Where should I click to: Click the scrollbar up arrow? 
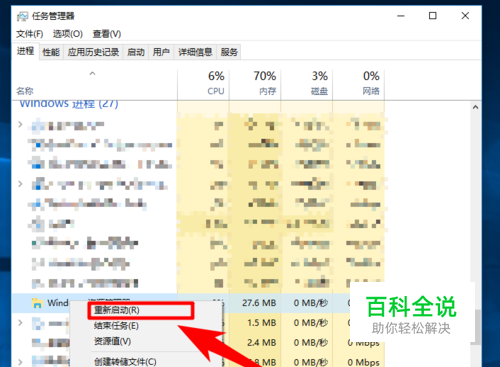click(475, 107)
